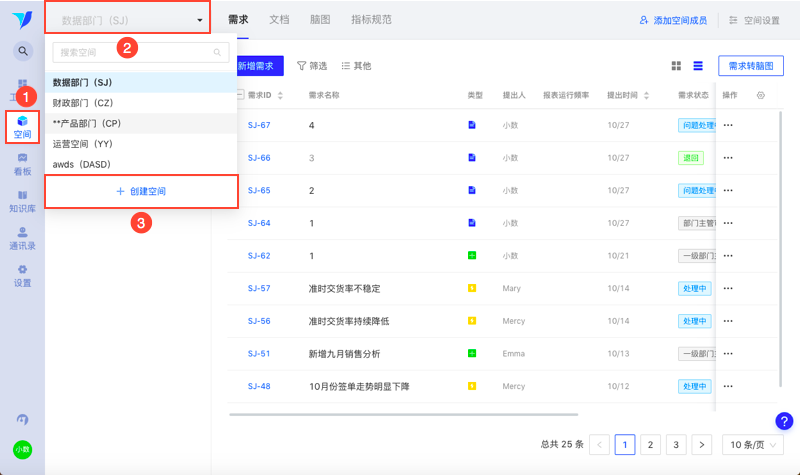800x475 pixels.
Task: Open the 通讯录 sidebar section
Action: (x=22, y=239)
